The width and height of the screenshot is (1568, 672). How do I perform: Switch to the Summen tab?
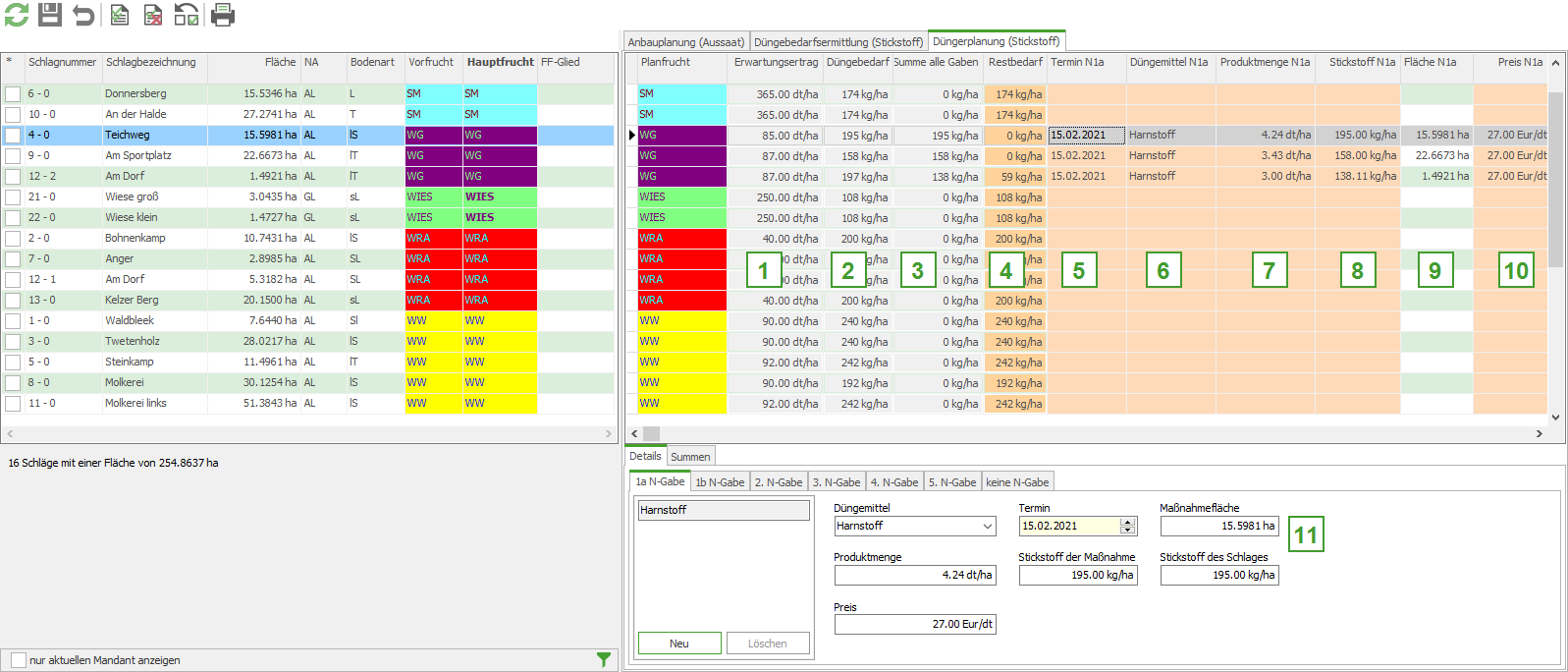coord(690,457)
